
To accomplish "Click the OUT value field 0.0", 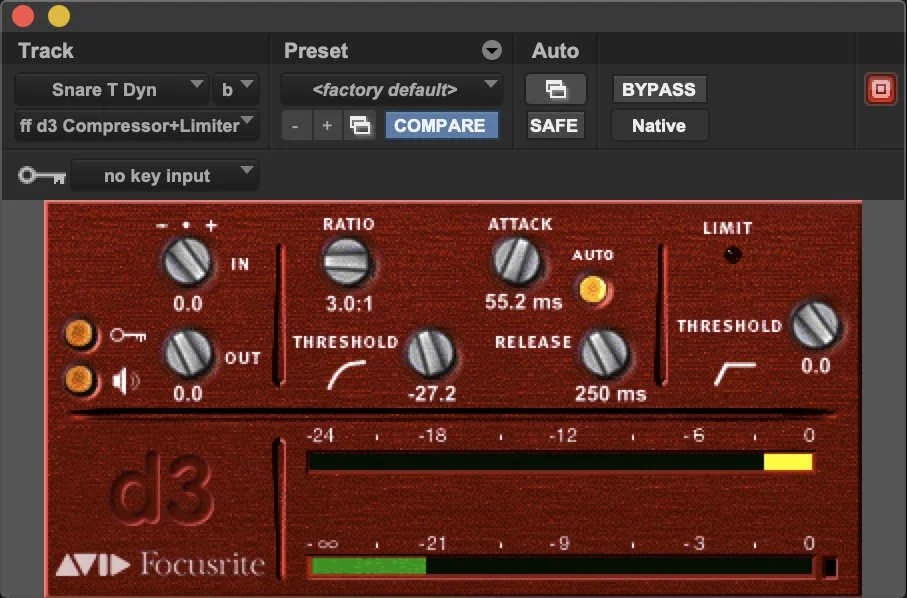I will (x=188, y=394).
